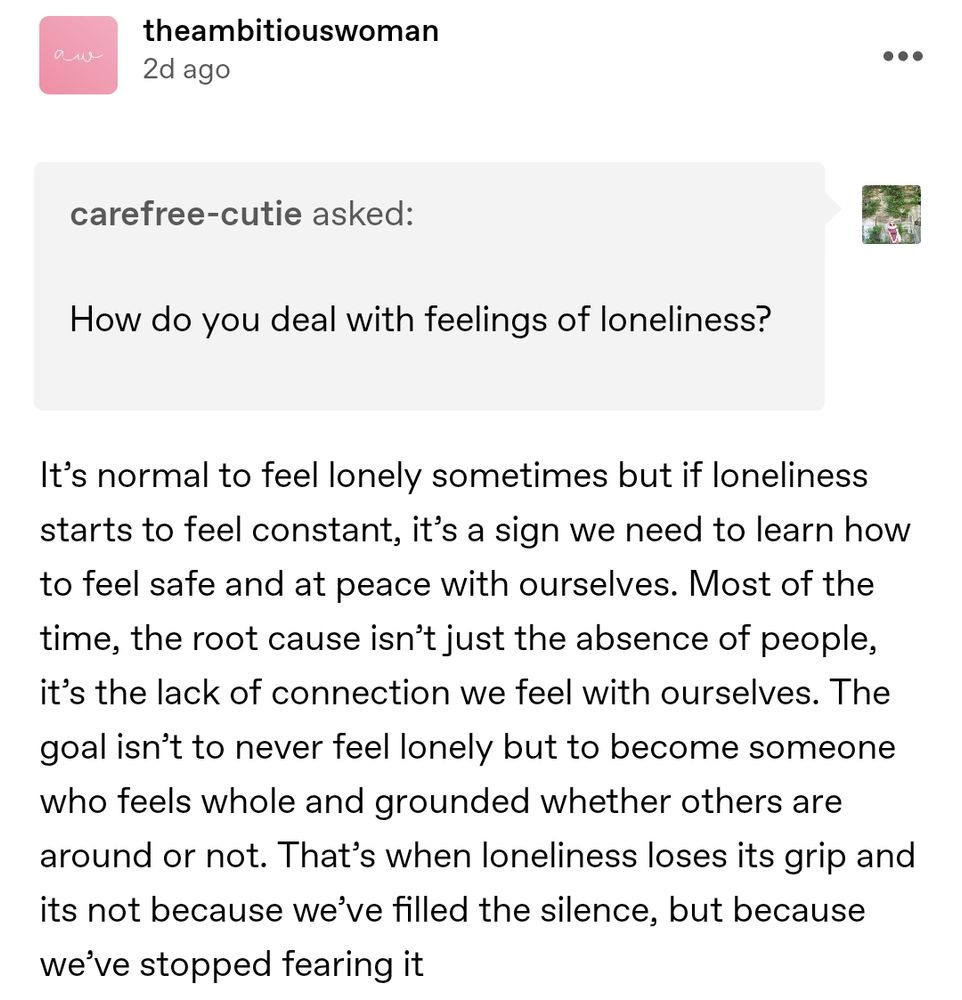Click the sentence starting 'It's normal to feel lonely'

[x=454, y=476]
